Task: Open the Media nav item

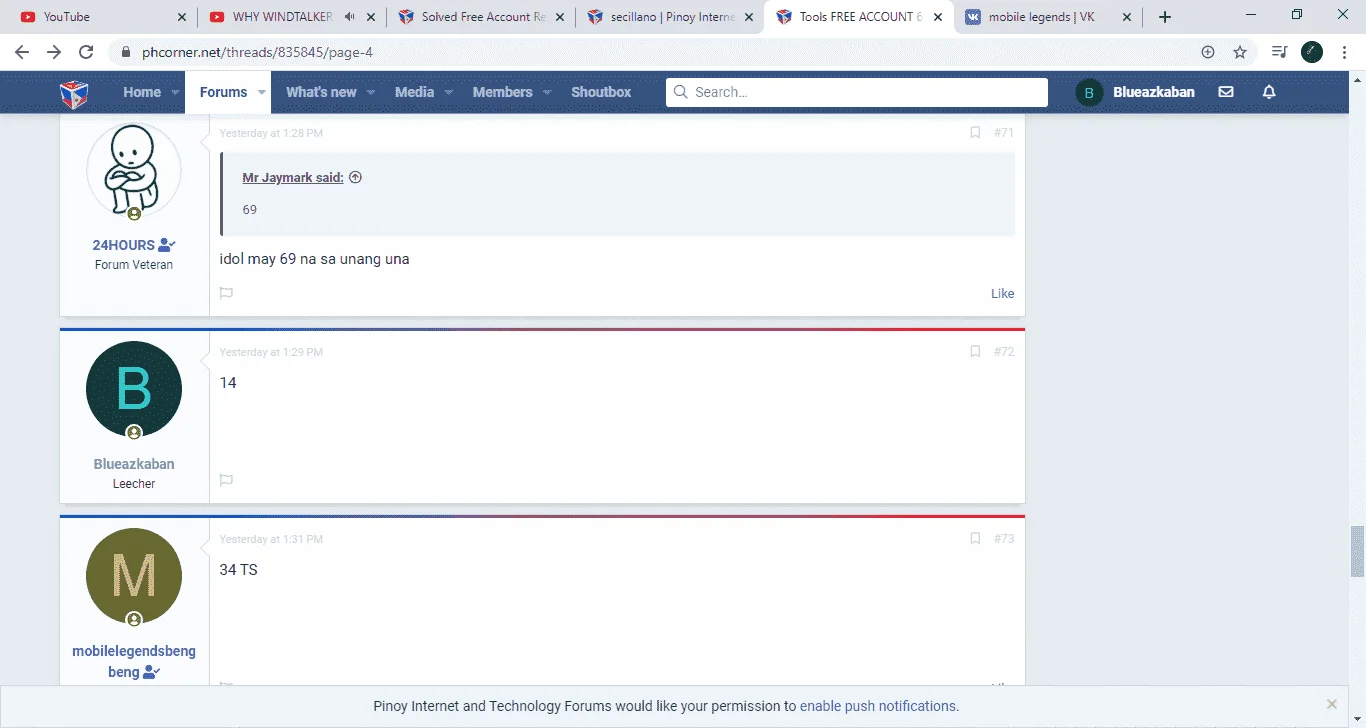Action: tap(414, 92)
